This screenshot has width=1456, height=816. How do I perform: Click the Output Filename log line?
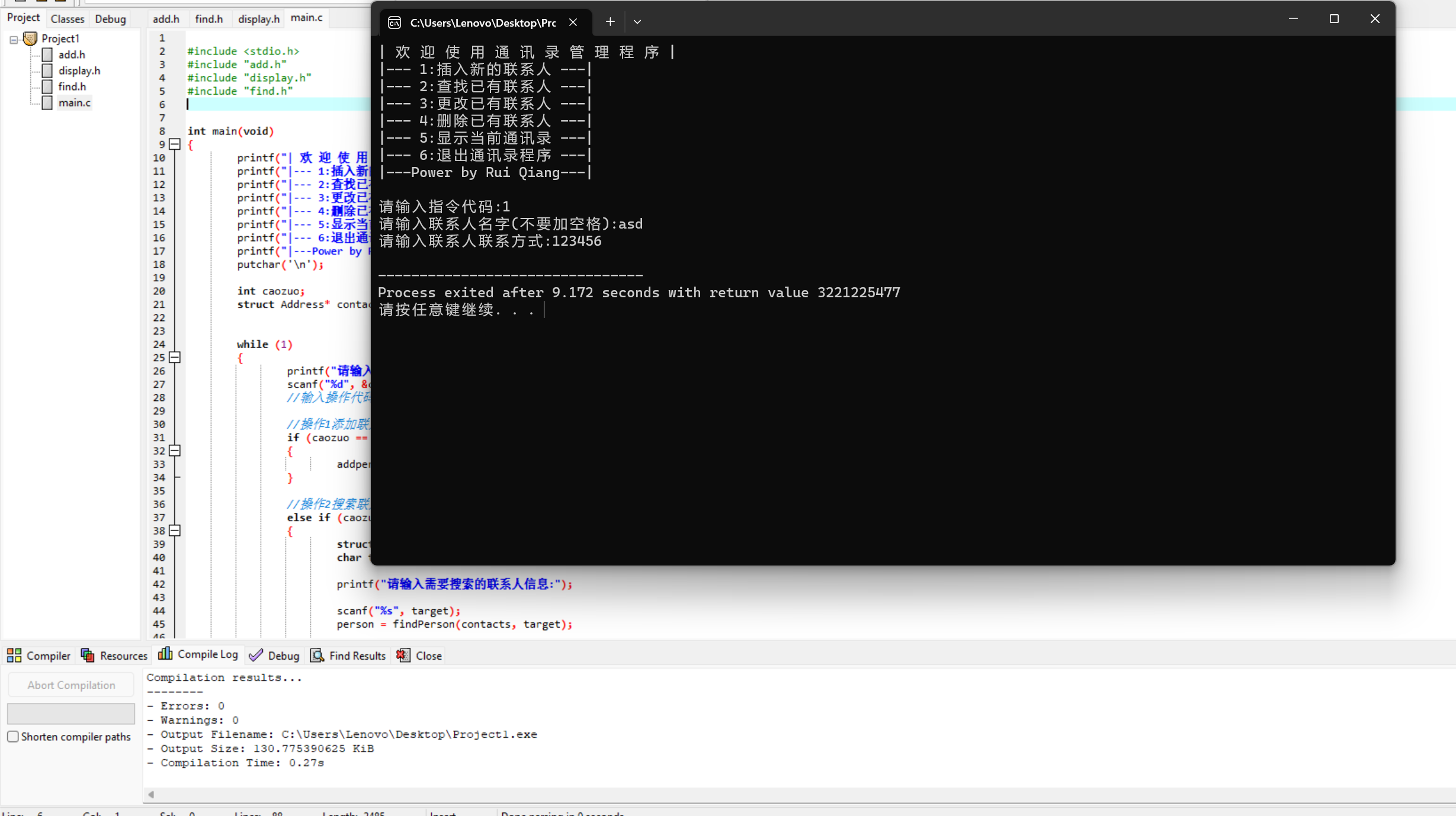pos(342,734)
